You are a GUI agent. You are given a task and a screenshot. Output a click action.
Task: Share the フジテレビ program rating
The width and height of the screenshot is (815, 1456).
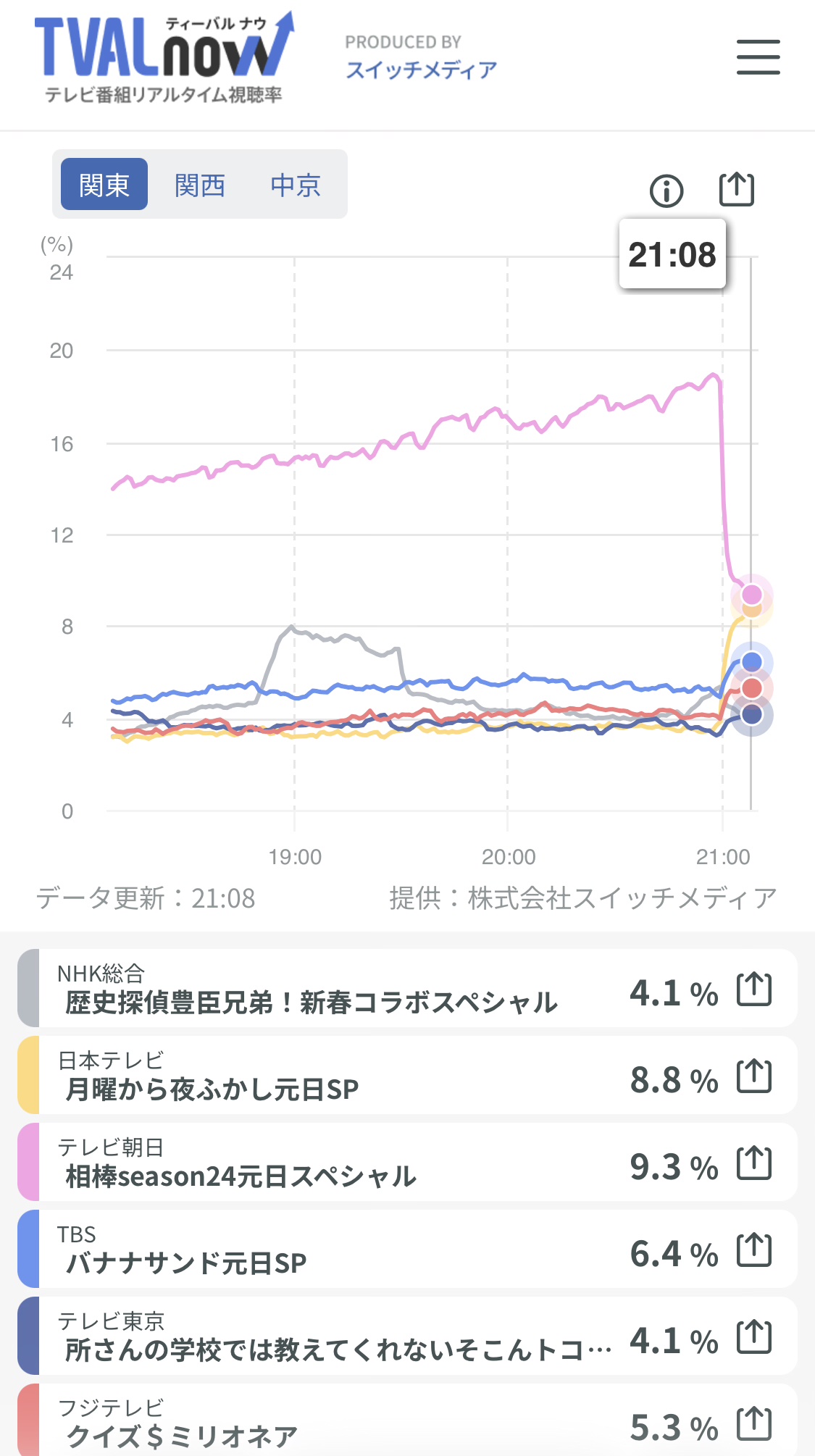754,1424
